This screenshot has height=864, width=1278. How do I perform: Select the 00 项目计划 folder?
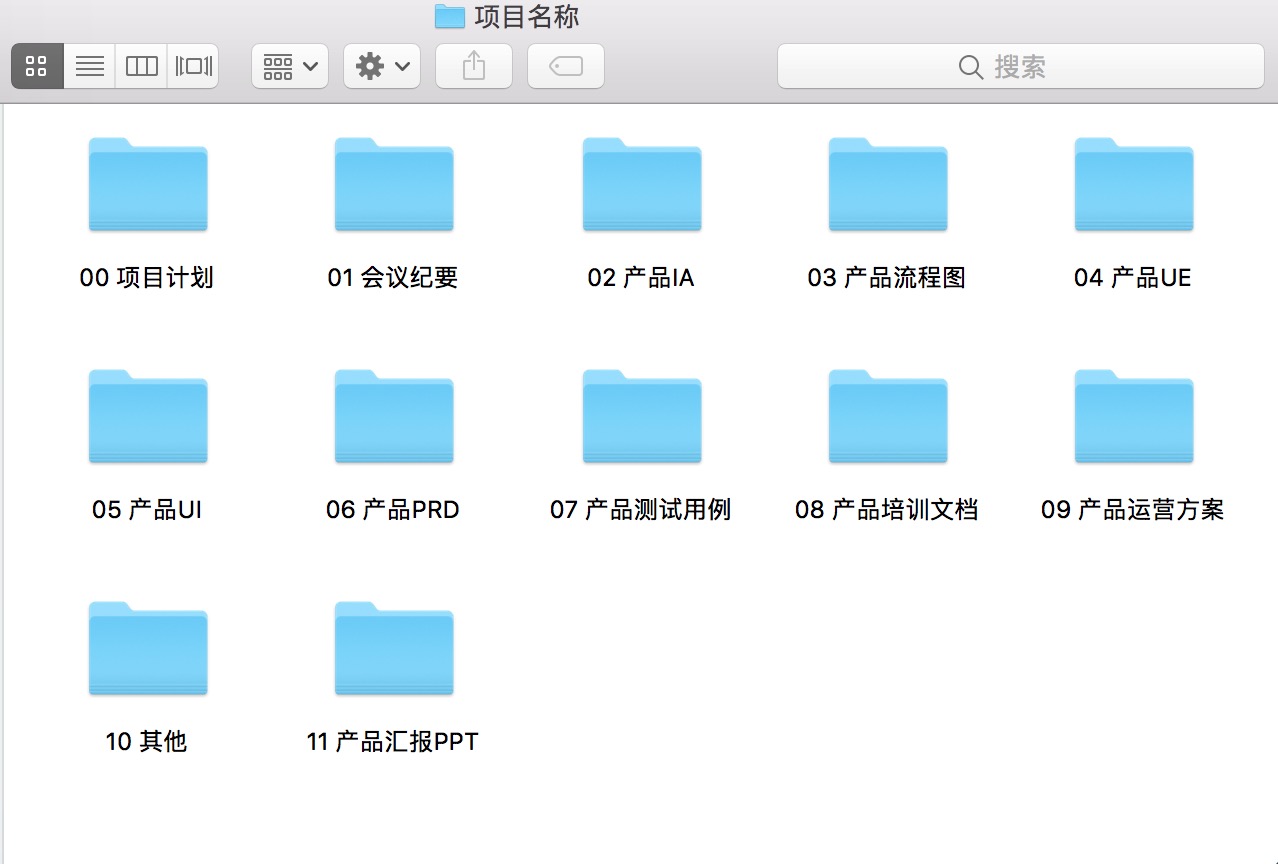[x=148, y=186]
